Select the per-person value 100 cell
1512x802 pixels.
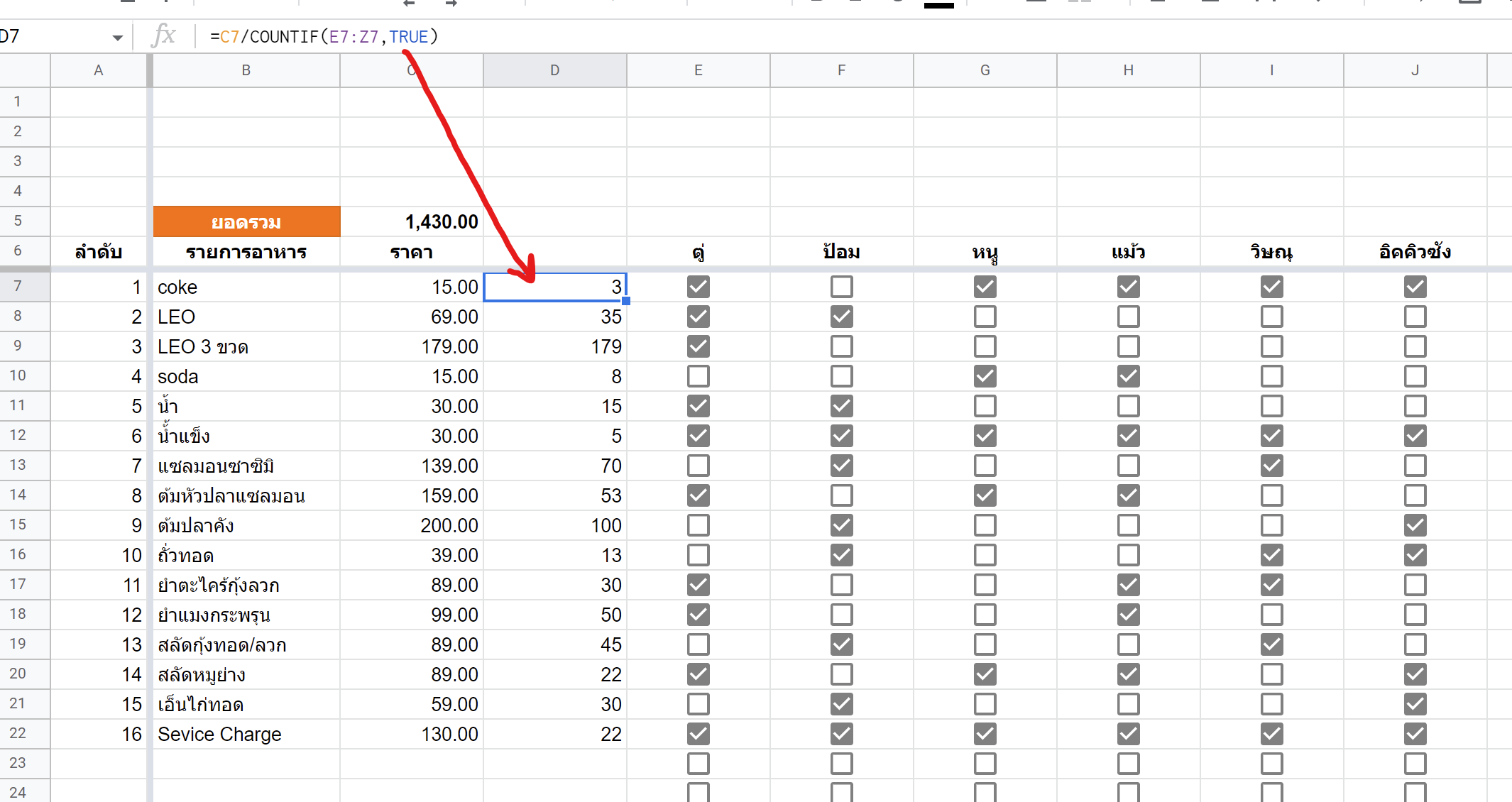pyautogui.click(x=554, y=525)
